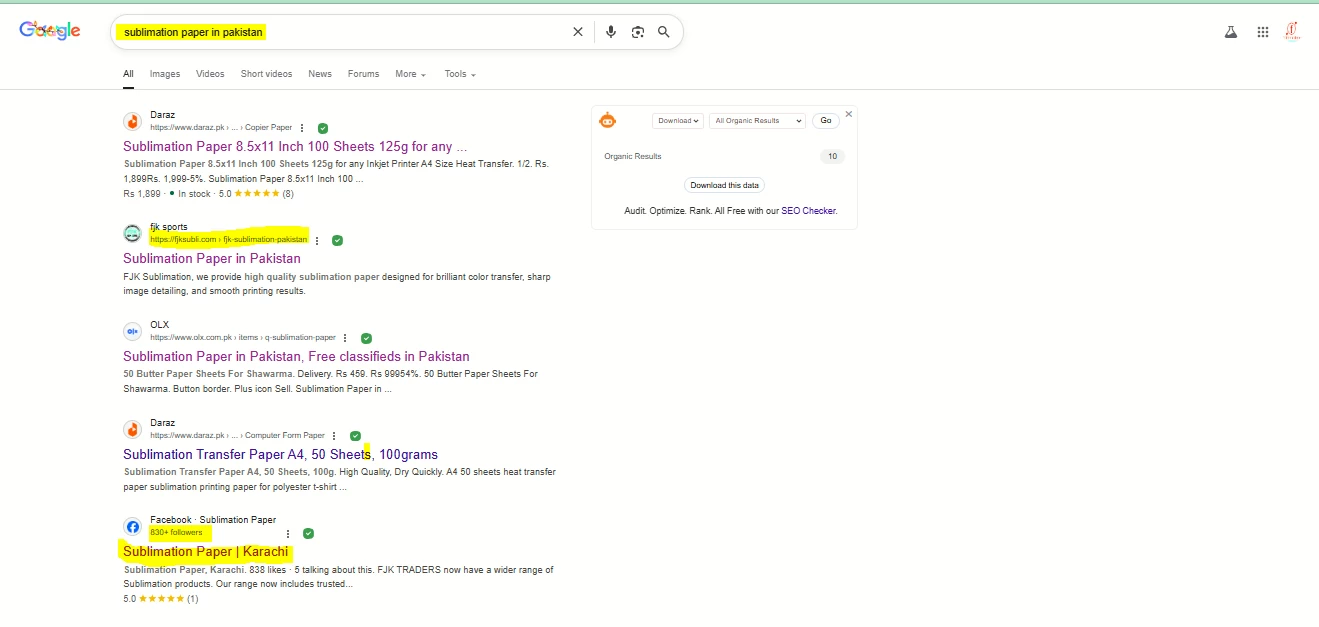1319x627 pixels.
Task: Click the orange robot icon in the widget
Action: [x=608, y=120]
